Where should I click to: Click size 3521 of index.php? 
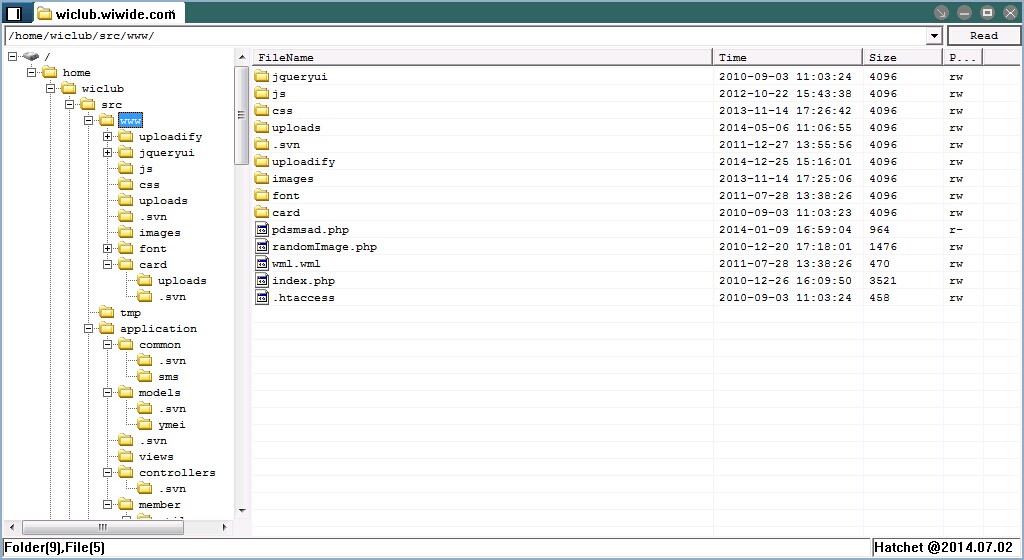click(x=882, y=281)
